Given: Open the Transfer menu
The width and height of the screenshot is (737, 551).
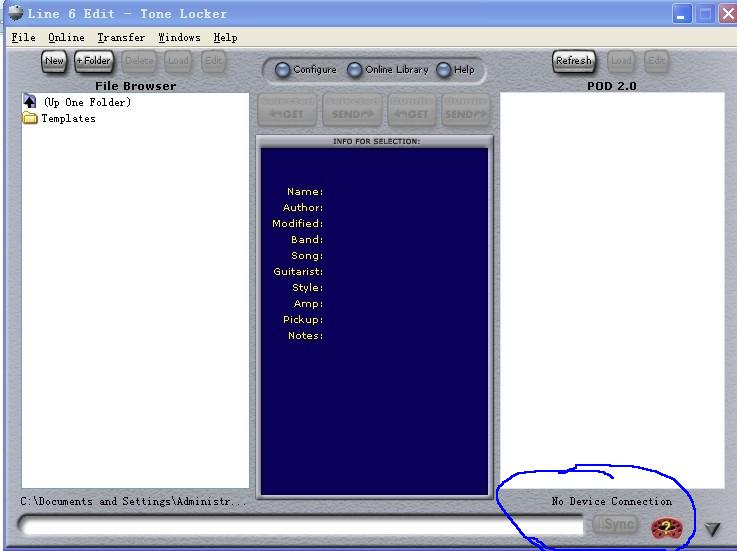Looking at the screenshot, I should click(x=121, y=38).
